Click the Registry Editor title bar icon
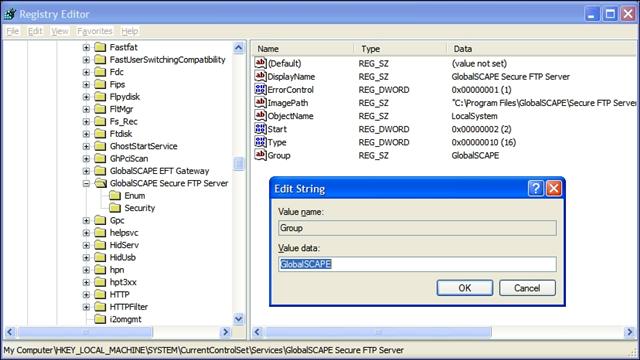This screenshot has width=640, height=360. point(10,14)
